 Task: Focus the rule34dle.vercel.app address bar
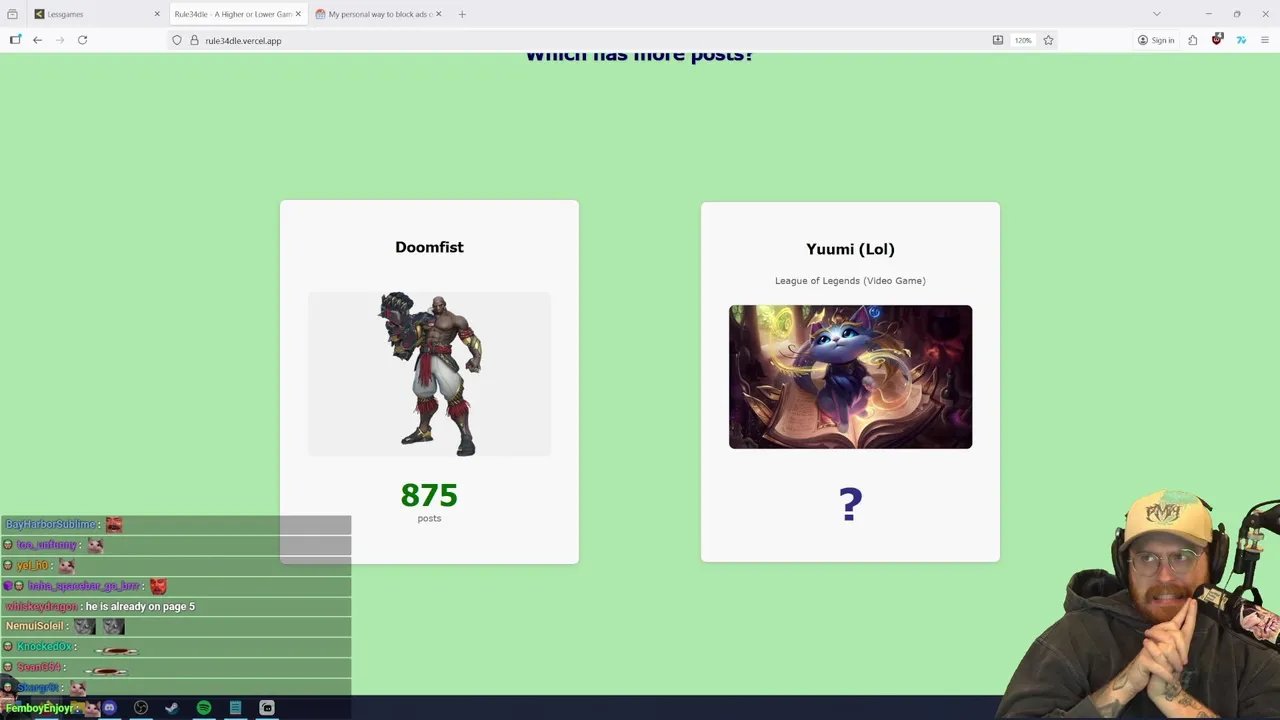coord(612,40)
